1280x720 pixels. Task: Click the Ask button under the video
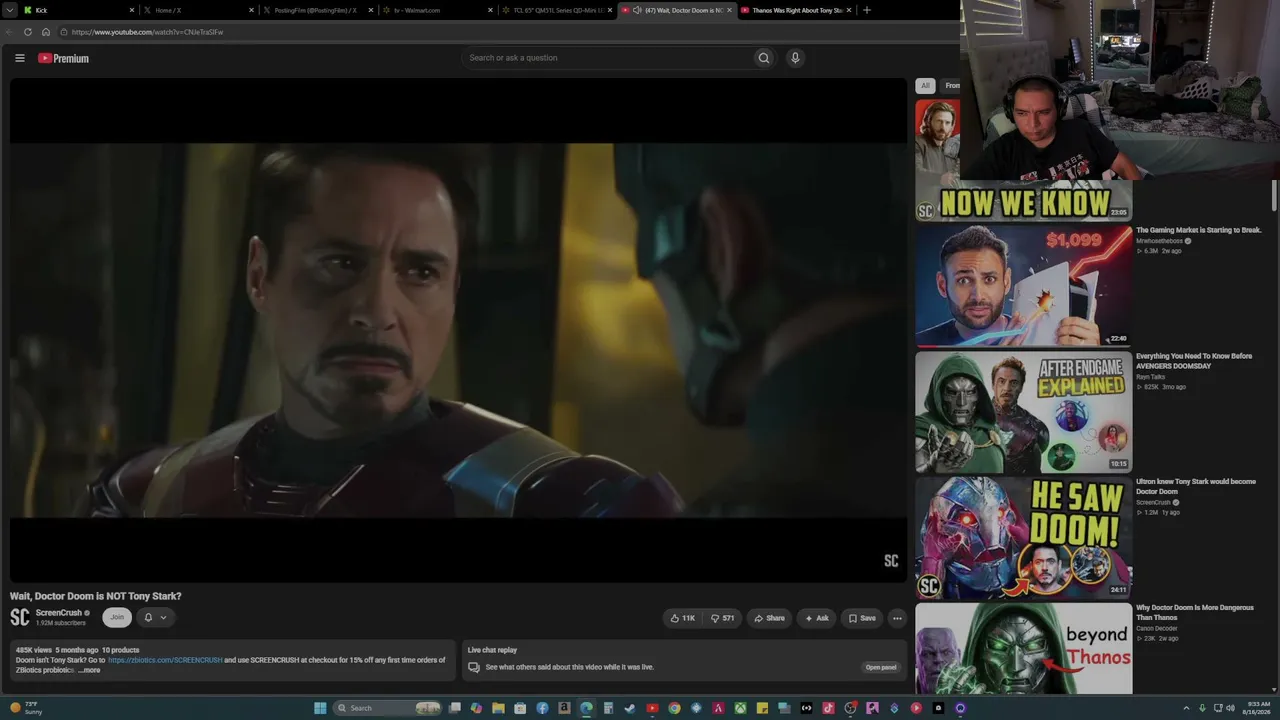817,618
